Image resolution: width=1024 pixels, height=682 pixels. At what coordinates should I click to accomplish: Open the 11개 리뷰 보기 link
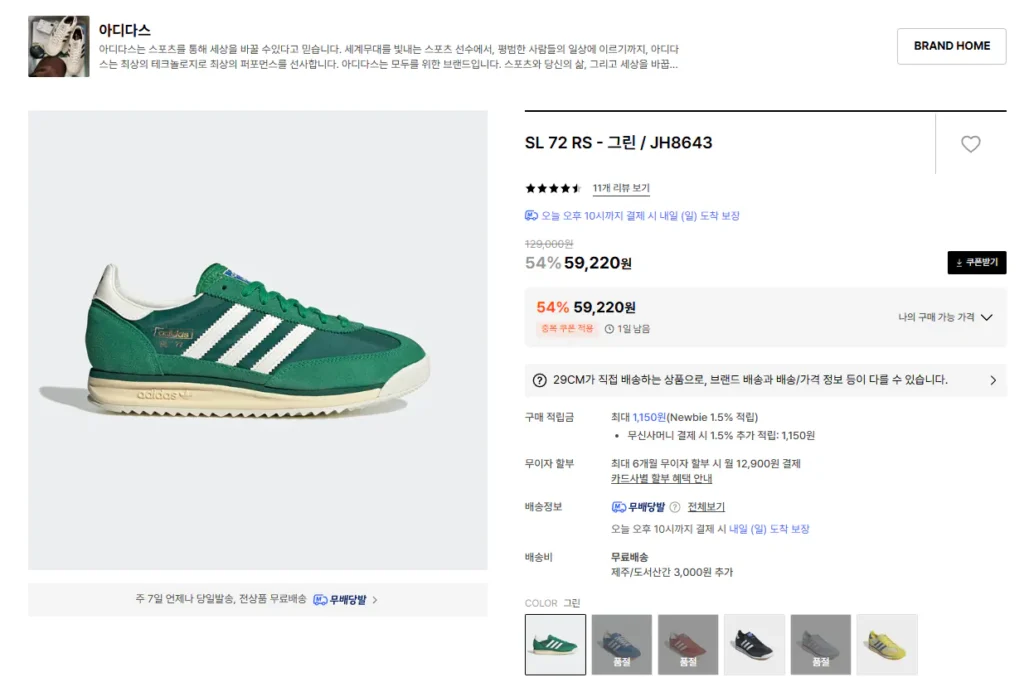click(x=621, y=188)
